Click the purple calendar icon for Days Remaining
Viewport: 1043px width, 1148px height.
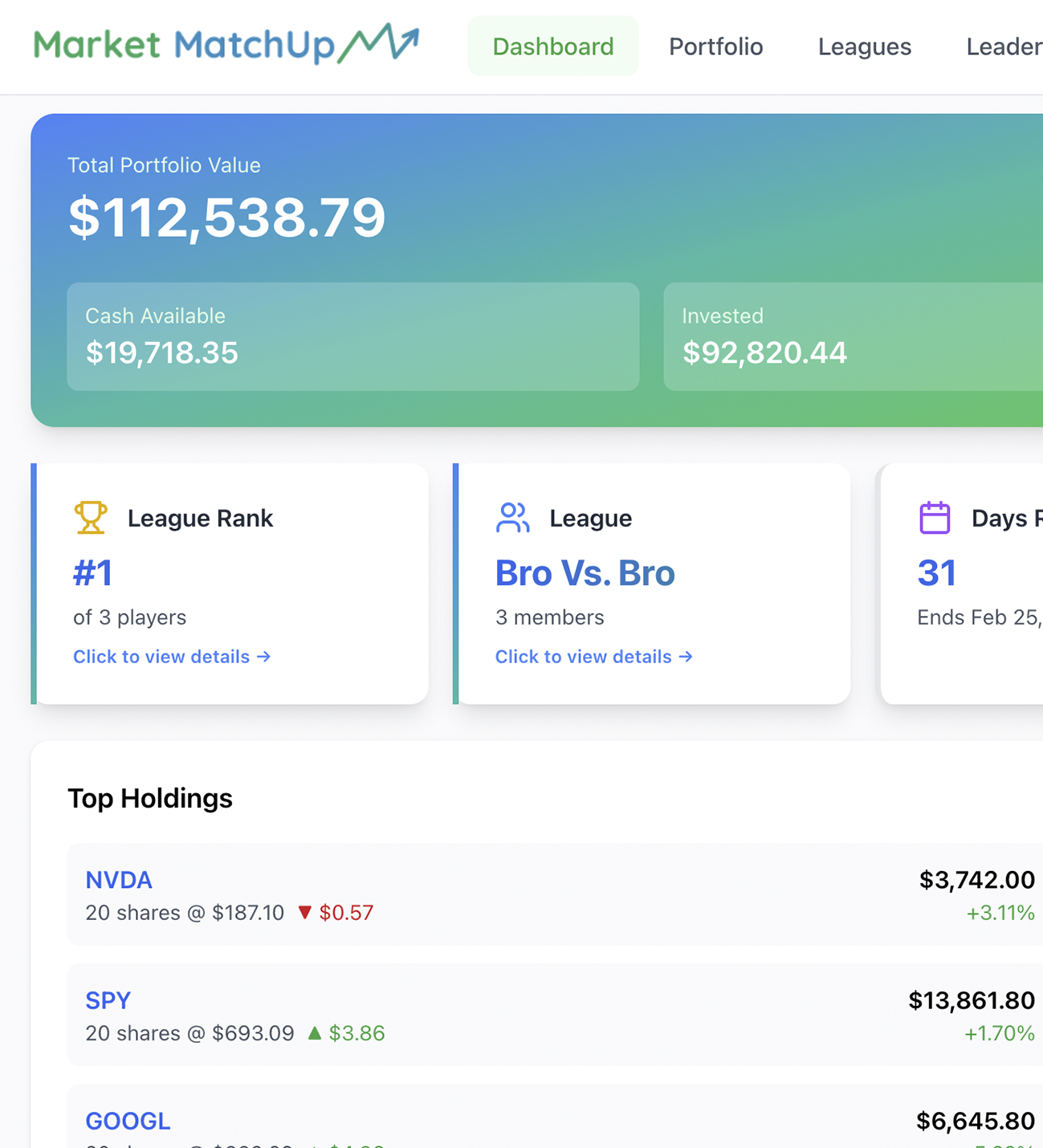934,518
